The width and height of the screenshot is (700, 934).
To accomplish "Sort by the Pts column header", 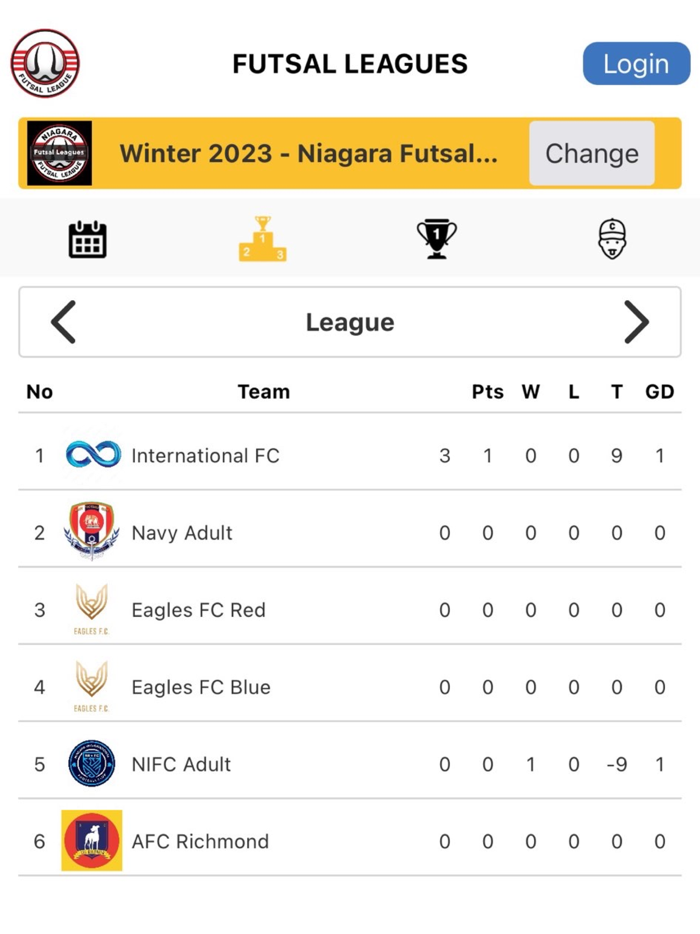I will click(488, 392).
